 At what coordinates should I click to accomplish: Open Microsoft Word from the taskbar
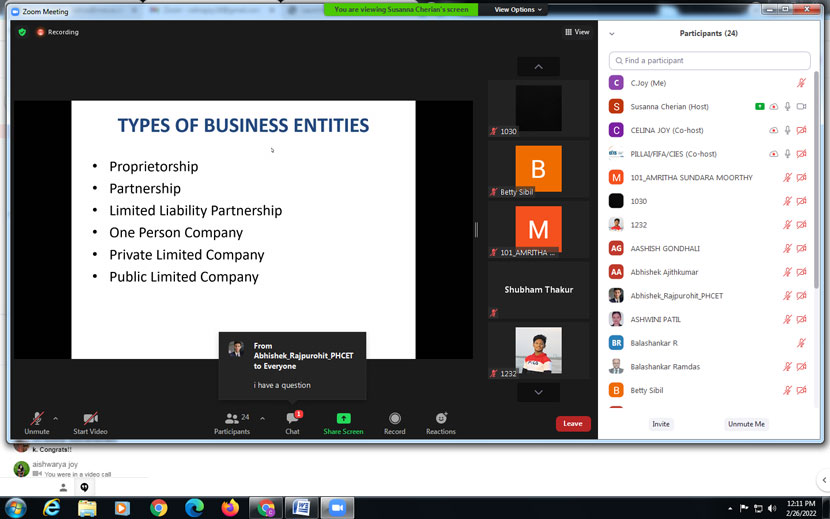tap(301, 508)
